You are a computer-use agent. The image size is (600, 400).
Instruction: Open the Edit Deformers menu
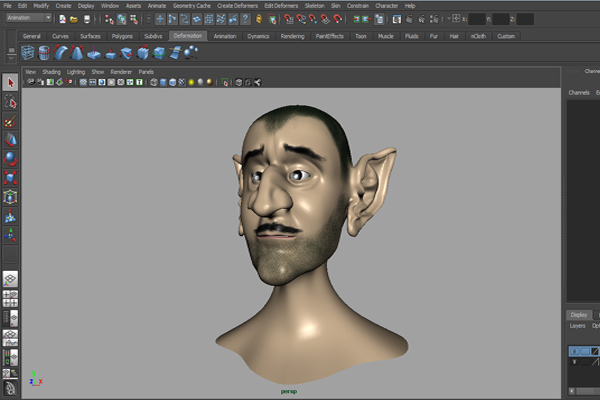[281, 6]
